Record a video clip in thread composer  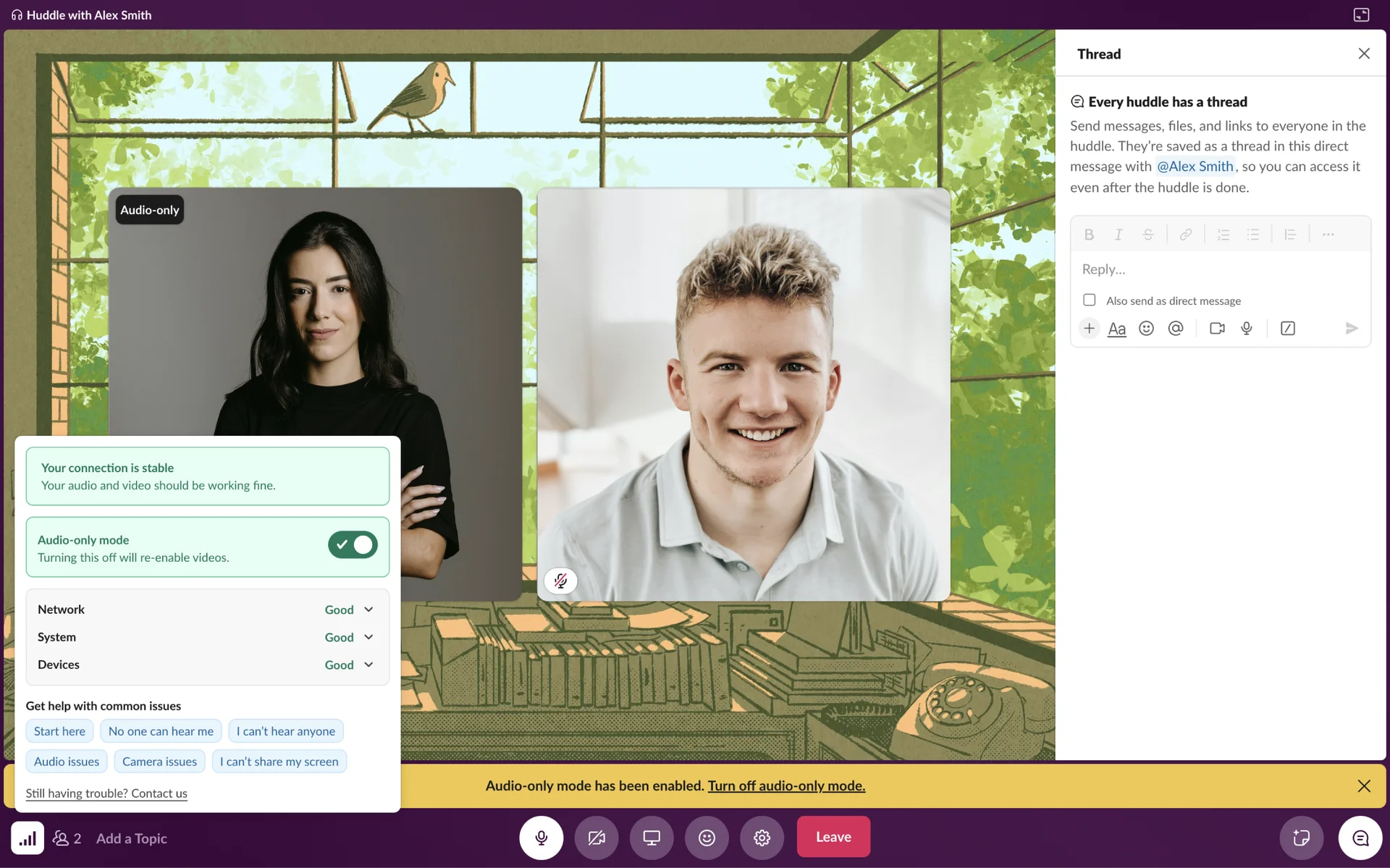(1217, 329)
